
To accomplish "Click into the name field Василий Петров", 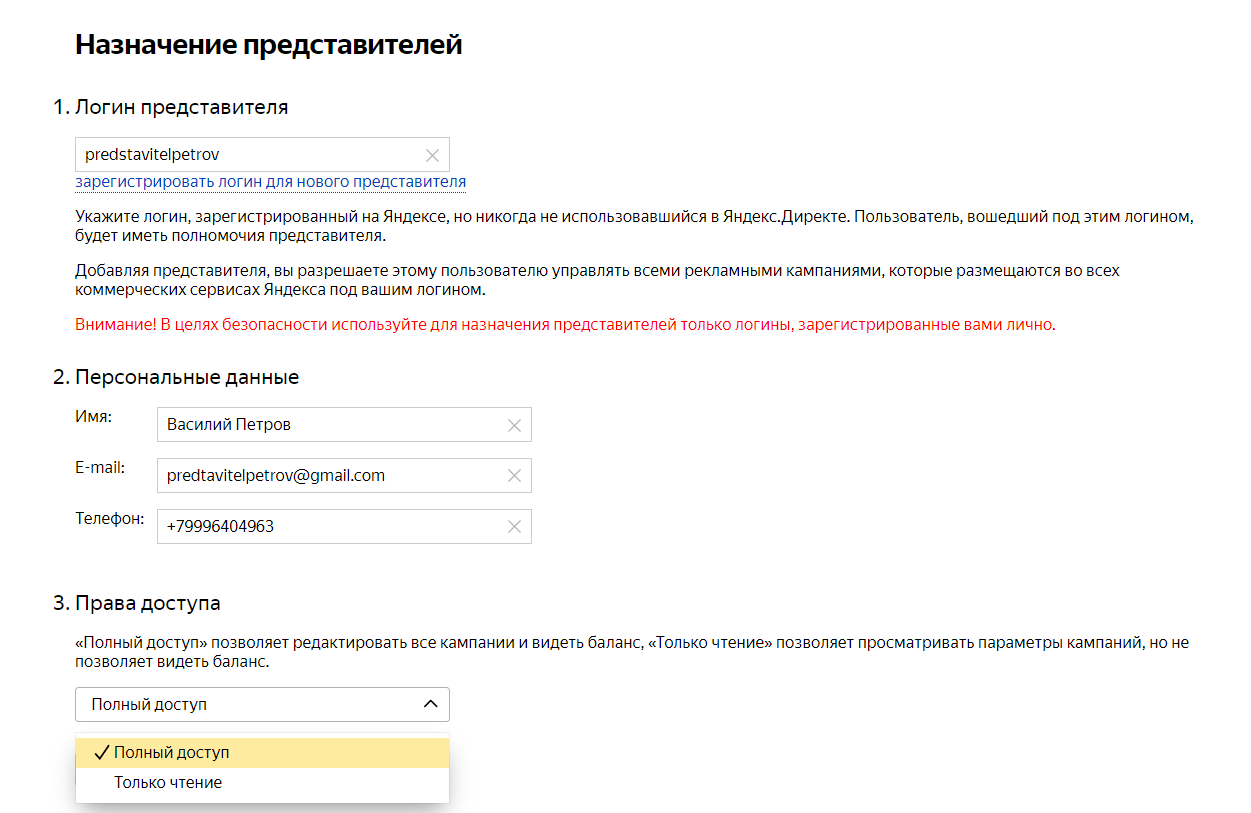I will tap(330, 425).
